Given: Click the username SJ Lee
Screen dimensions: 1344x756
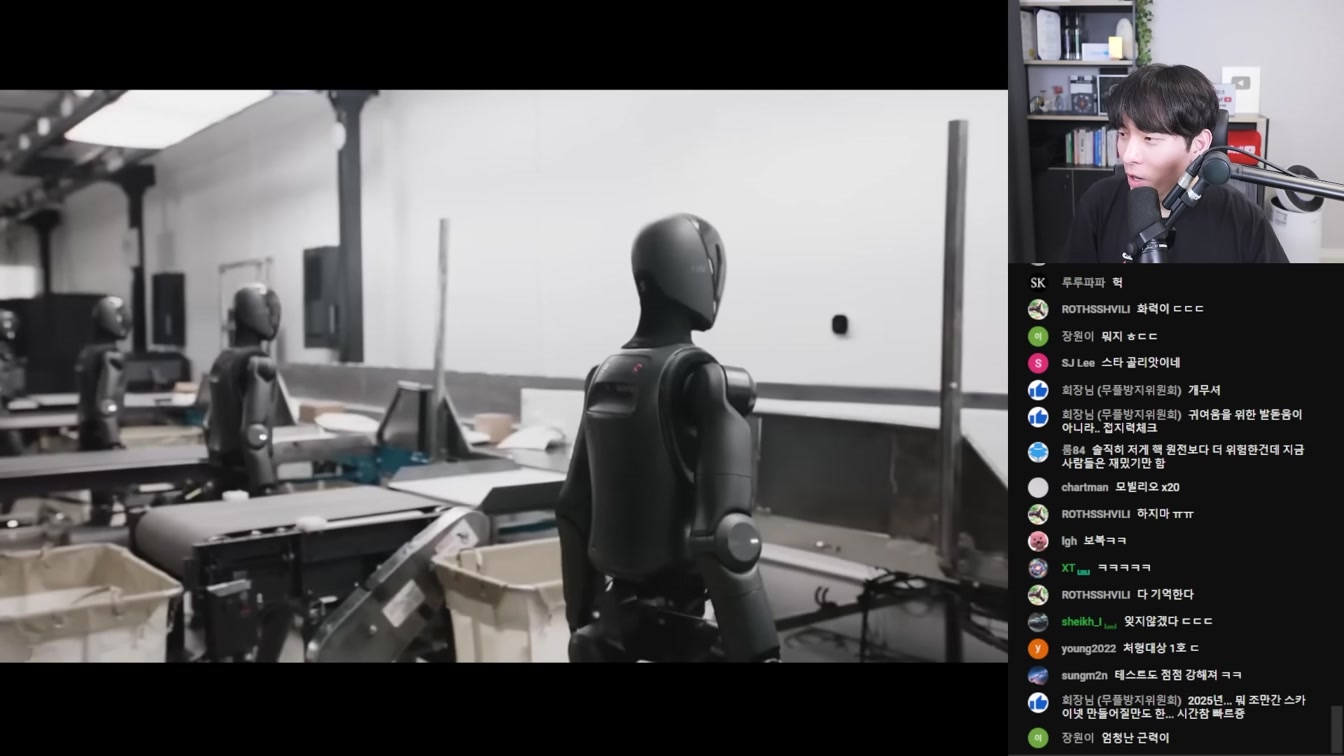Looking at the screenshot, I should [x=1078, y=363].
